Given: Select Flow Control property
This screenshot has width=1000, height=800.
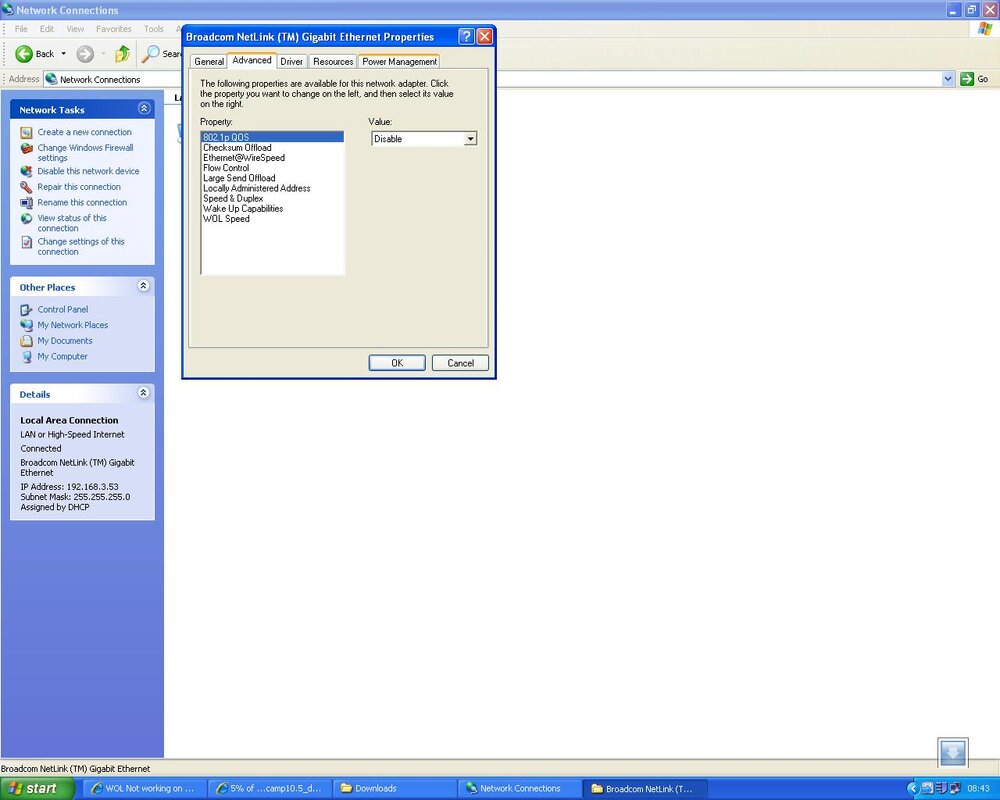Looking at the screenshot, I should coord(272,168).
